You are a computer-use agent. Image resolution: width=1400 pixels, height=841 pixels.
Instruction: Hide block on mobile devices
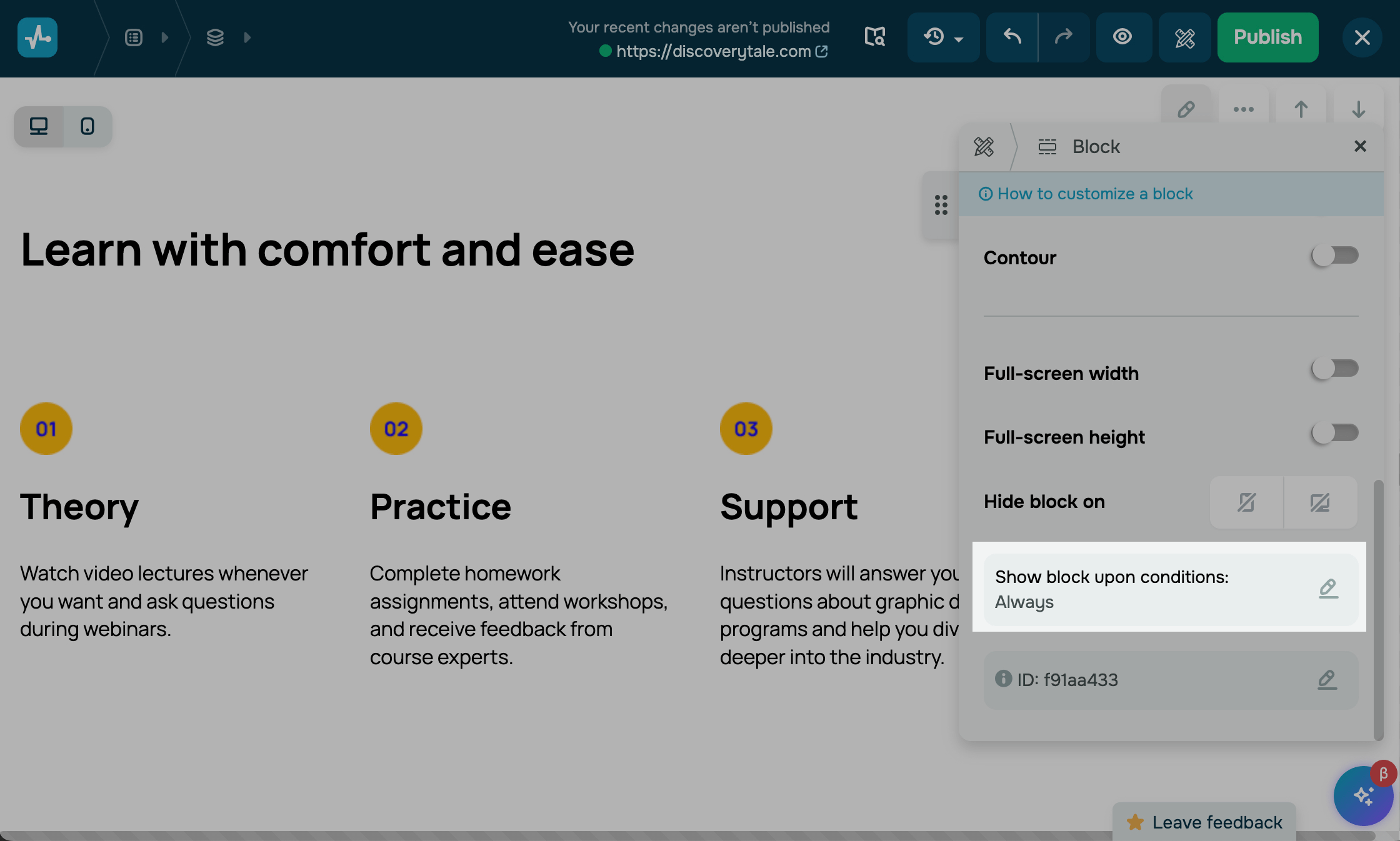pos(1246,502)
